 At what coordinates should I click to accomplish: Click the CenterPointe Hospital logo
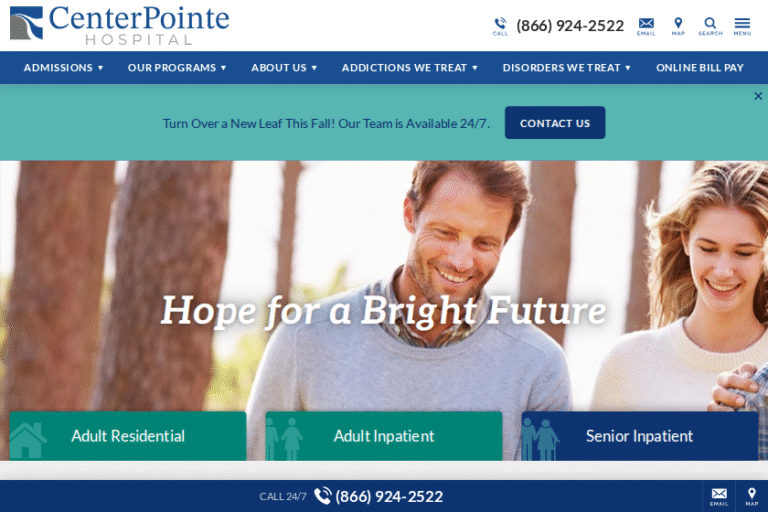pos(120,25)
